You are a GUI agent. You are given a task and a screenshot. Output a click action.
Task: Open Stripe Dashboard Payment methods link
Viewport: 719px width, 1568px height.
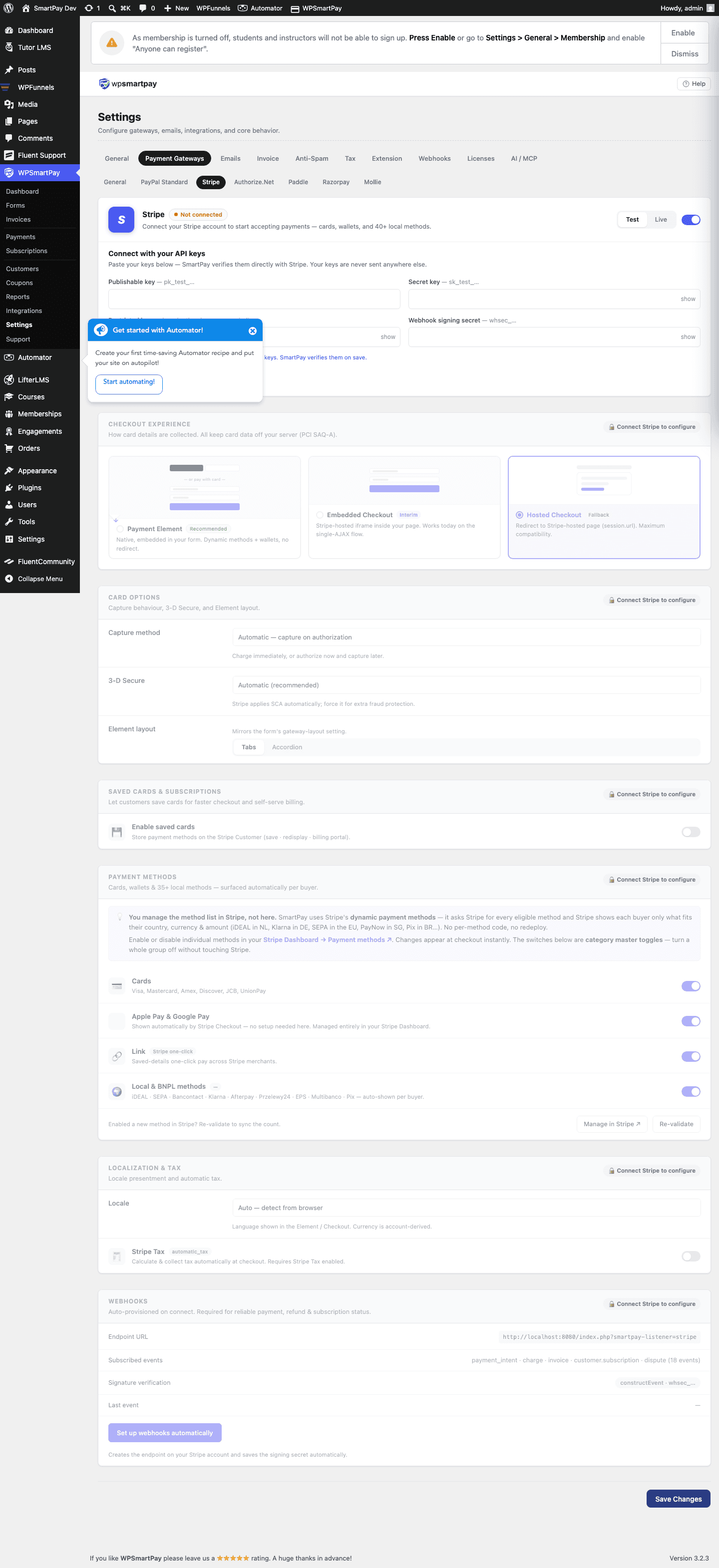328,940
